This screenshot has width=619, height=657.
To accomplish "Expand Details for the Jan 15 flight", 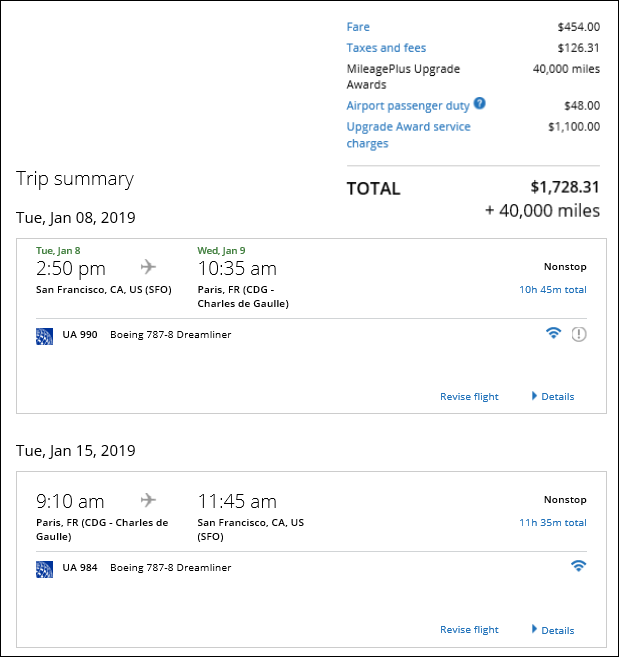I will coord(553,630).
